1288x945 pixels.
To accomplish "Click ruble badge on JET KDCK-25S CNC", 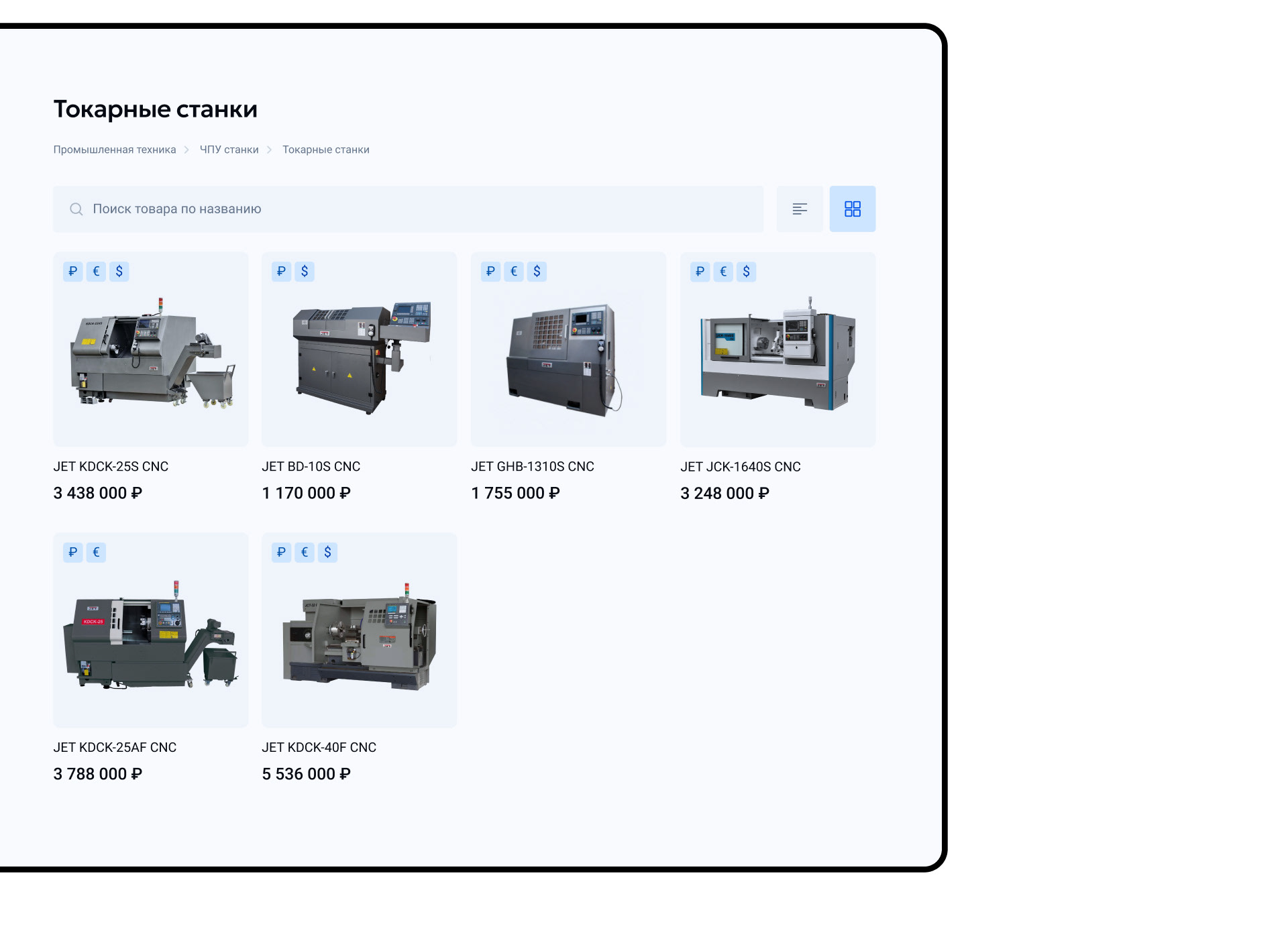I will click(x=73, y=272).
